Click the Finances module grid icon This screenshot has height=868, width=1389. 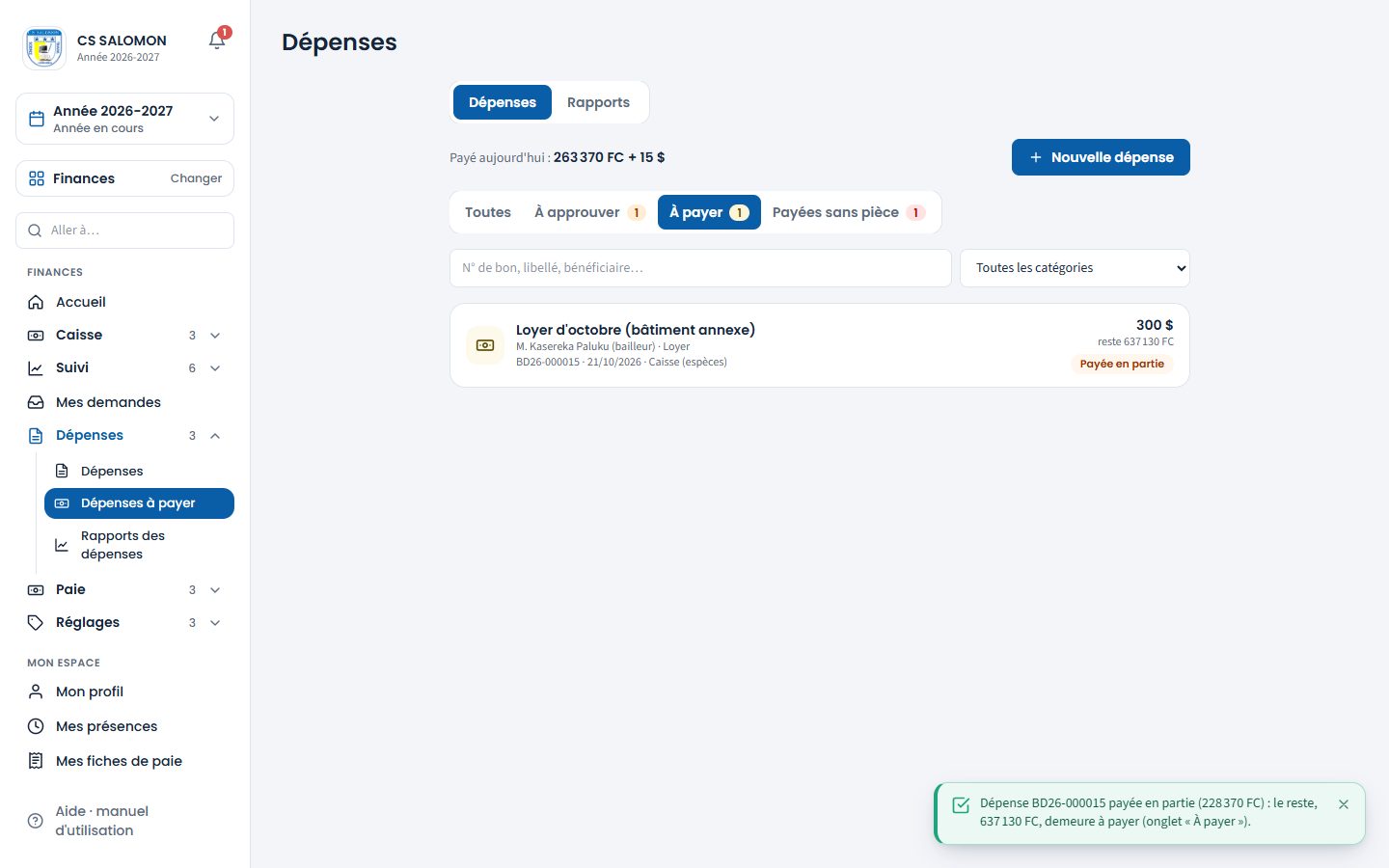[37, 178]
